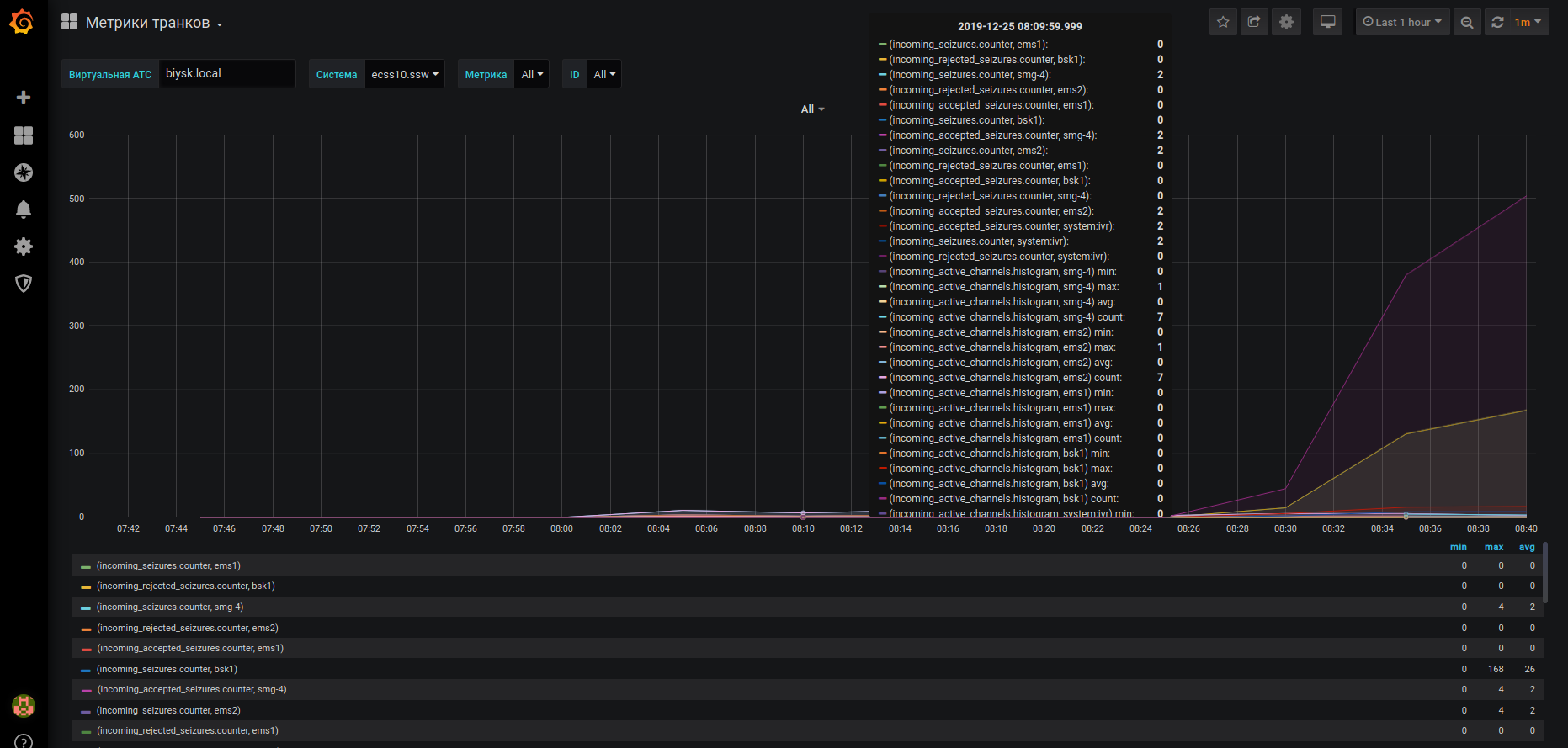
Task: Open the Метрики транков dashboard title menu
Action: pyautogui.click(x=147, y=23)
